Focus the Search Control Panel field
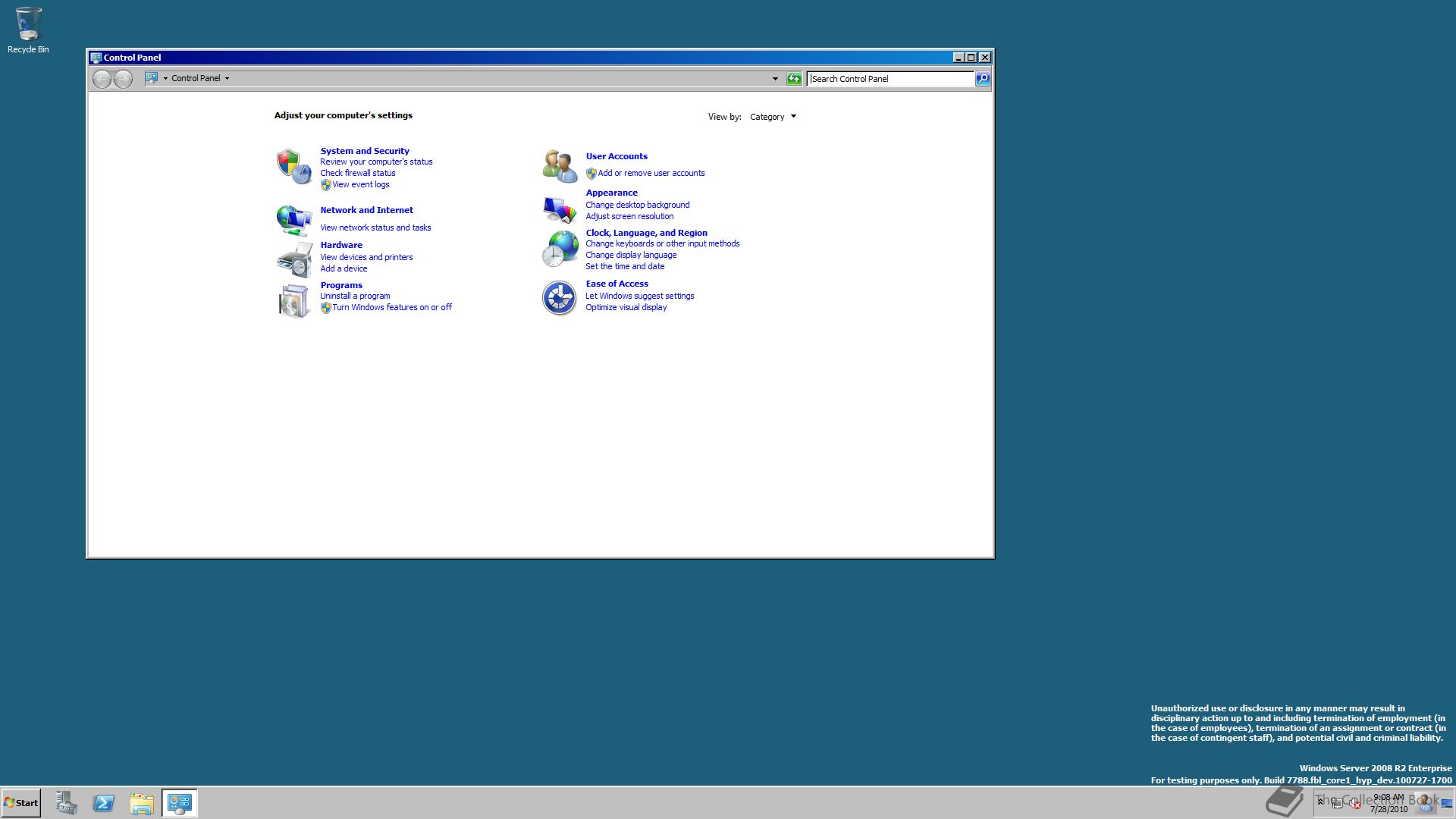Screen dimensions: 1456x819 (x=890, y=79)
